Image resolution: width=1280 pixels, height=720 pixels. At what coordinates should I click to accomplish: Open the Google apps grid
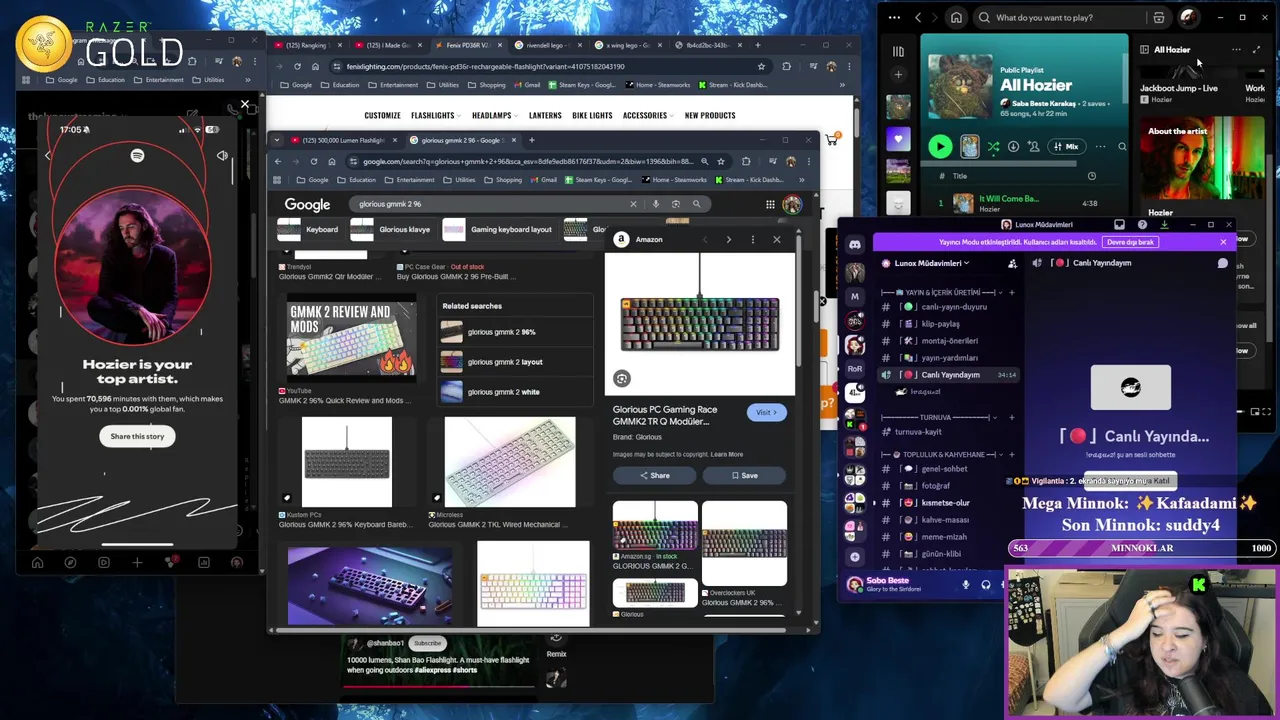(x=770, y=205)
